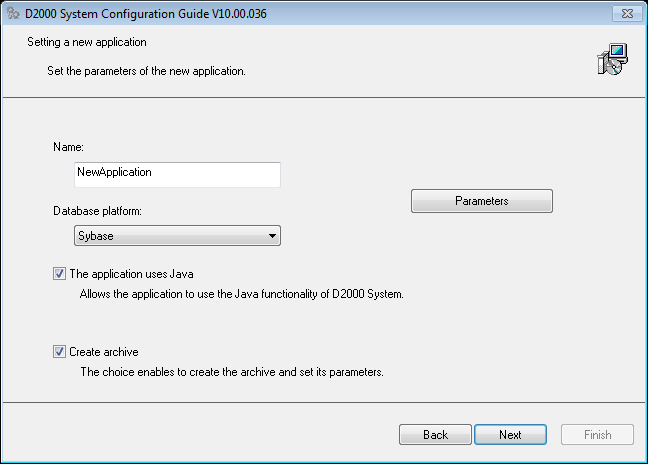Click the 'Name:' field label
Image resolution: width=648 pixels, height=464 pixels.
(x=68, y=148)
